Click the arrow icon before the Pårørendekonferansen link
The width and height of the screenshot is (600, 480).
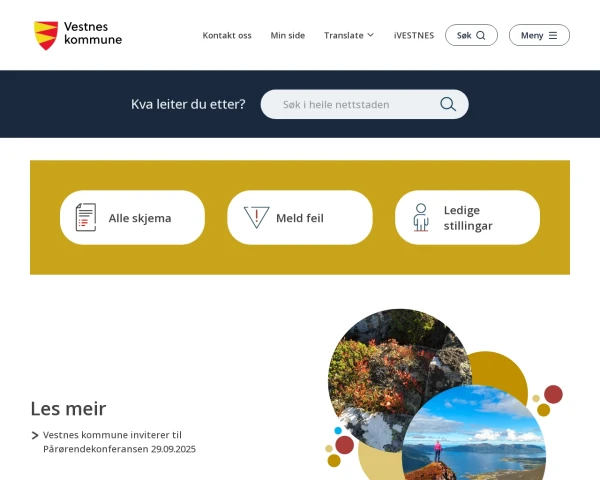[x=35, y=435]
